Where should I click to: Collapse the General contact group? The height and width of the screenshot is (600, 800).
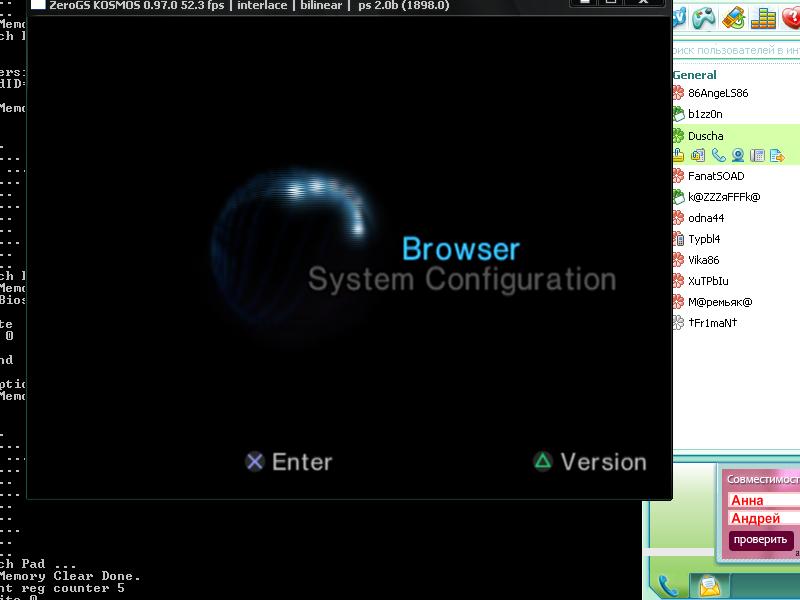point(694,75)
